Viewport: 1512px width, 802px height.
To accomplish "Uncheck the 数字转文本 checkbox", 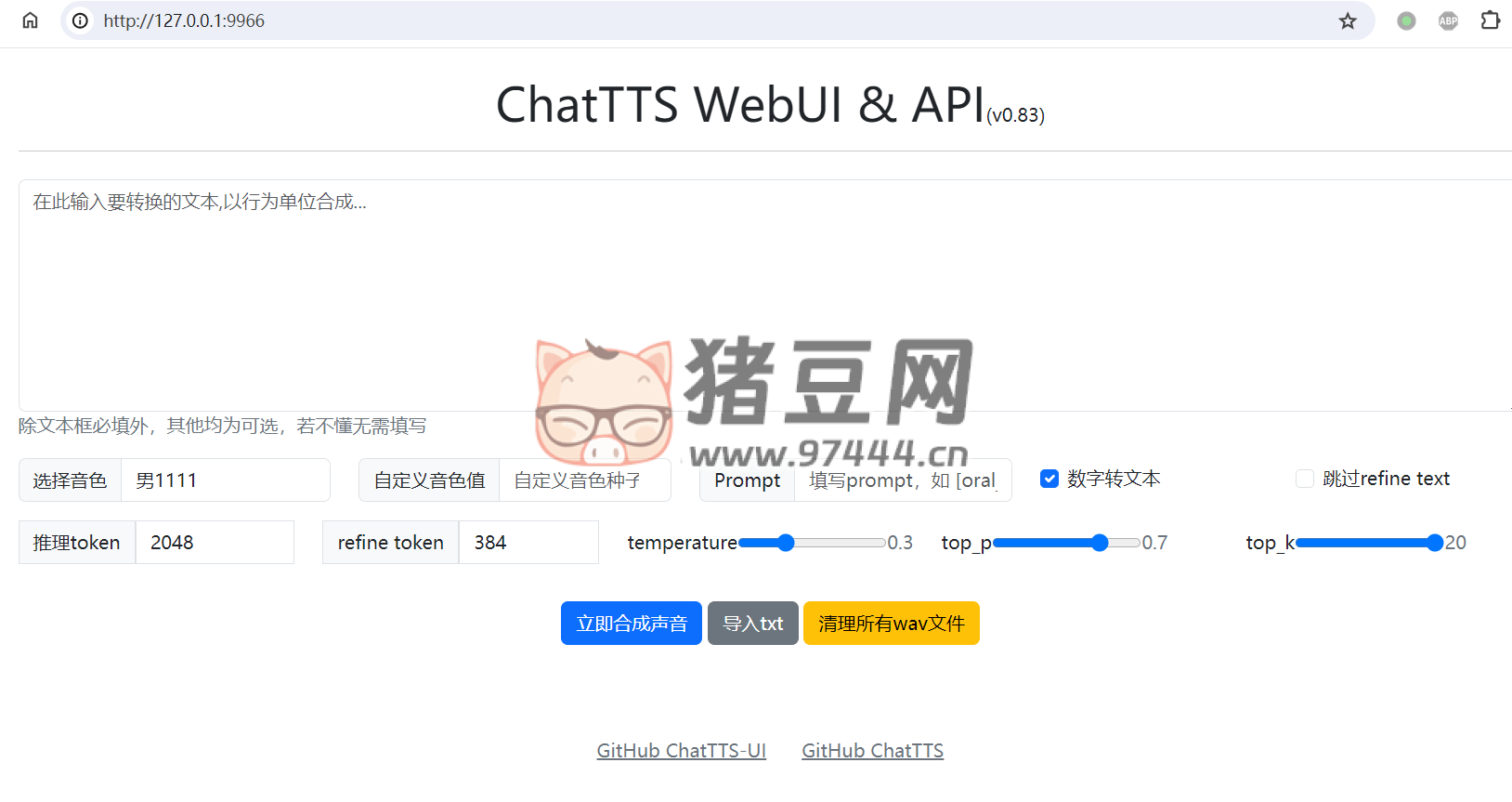I will (1049, 479).
